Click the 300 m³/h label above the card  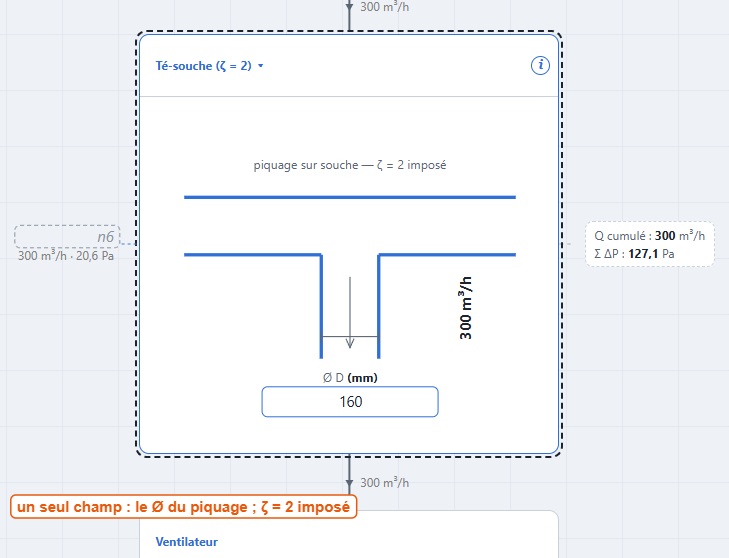[x=384, y=7]
